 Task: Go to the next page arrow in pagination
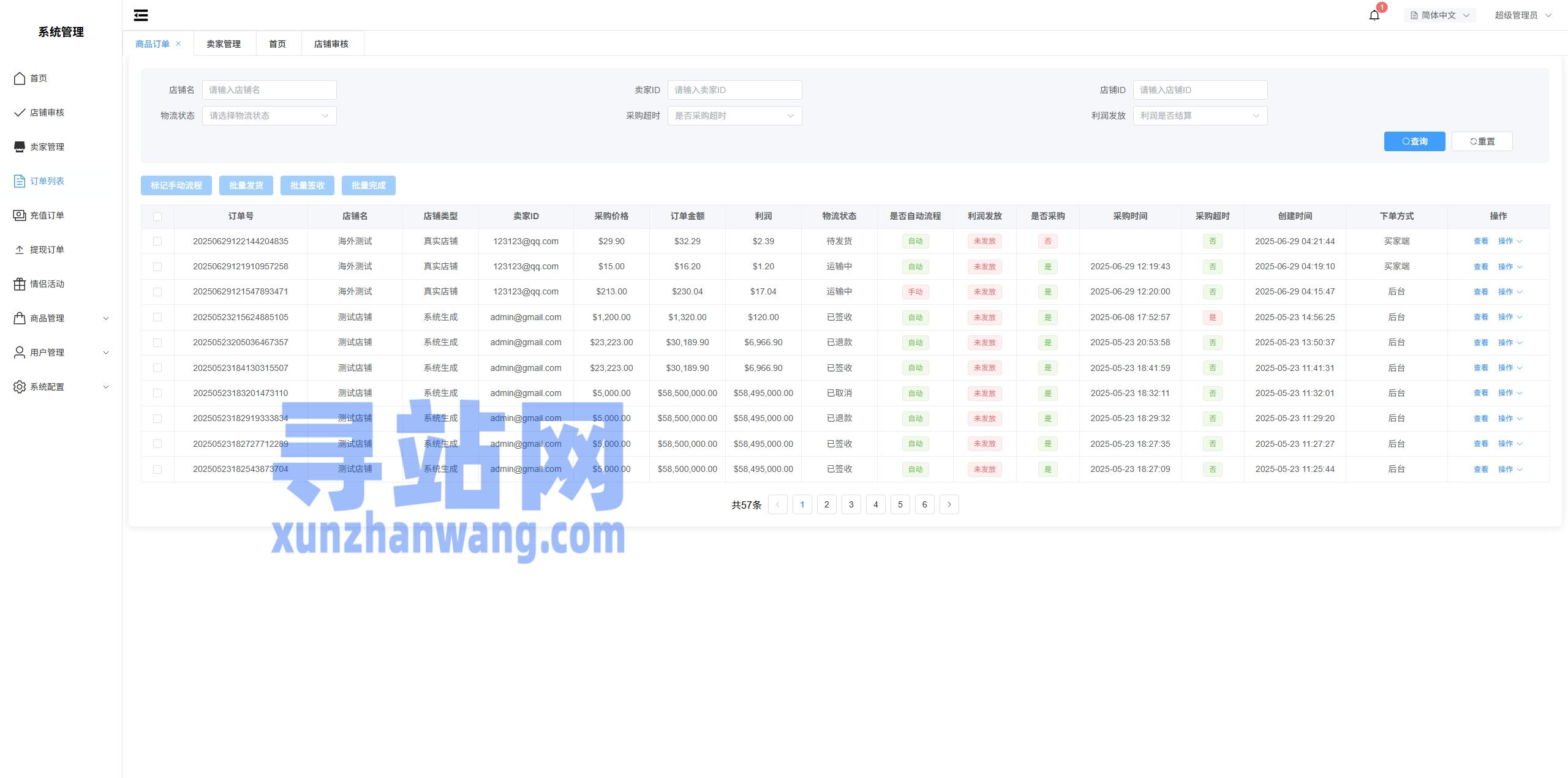[x=949, y=504]
